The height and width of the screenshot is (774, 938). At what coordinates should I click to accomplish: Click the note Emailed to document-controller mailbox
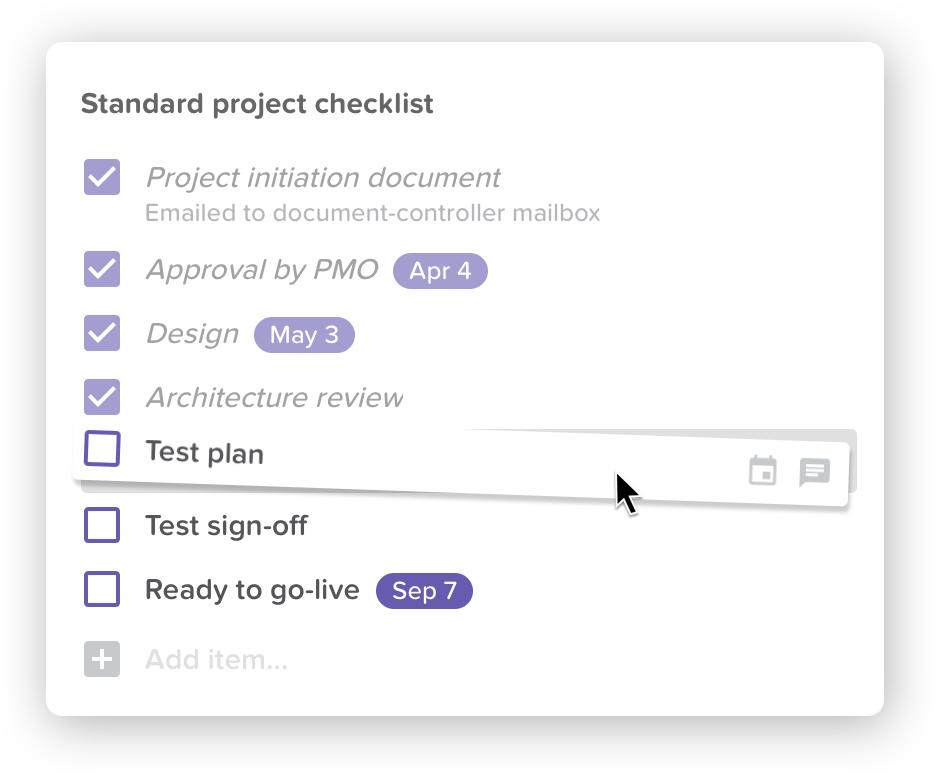(373, 213)
